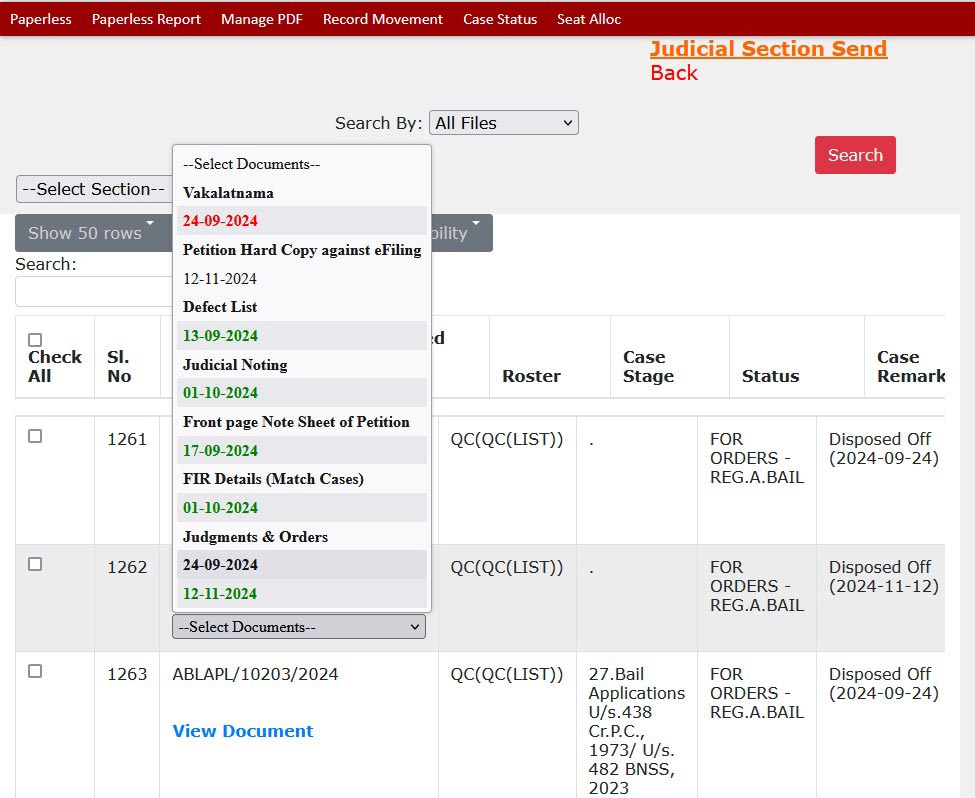Click the Judicial Section Send link
Viewport: 975px width, 798px height.
click(767, 49)
